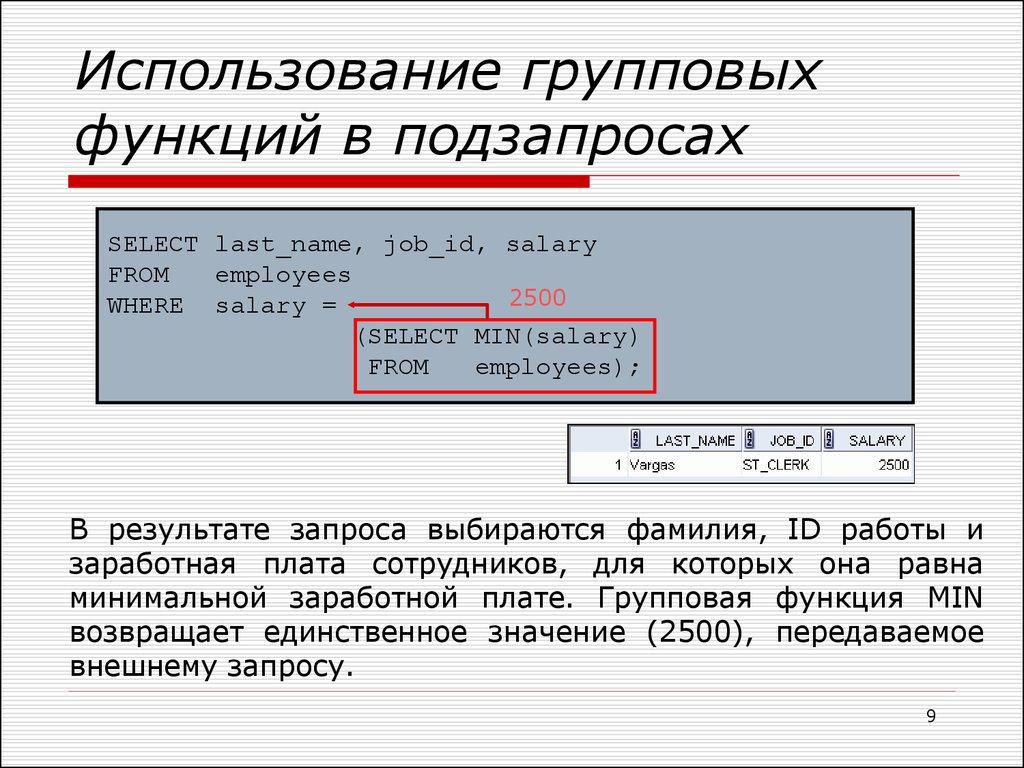Select the JOB_ID column header
Screen dimensions: 1024x768
click(793, 439)
